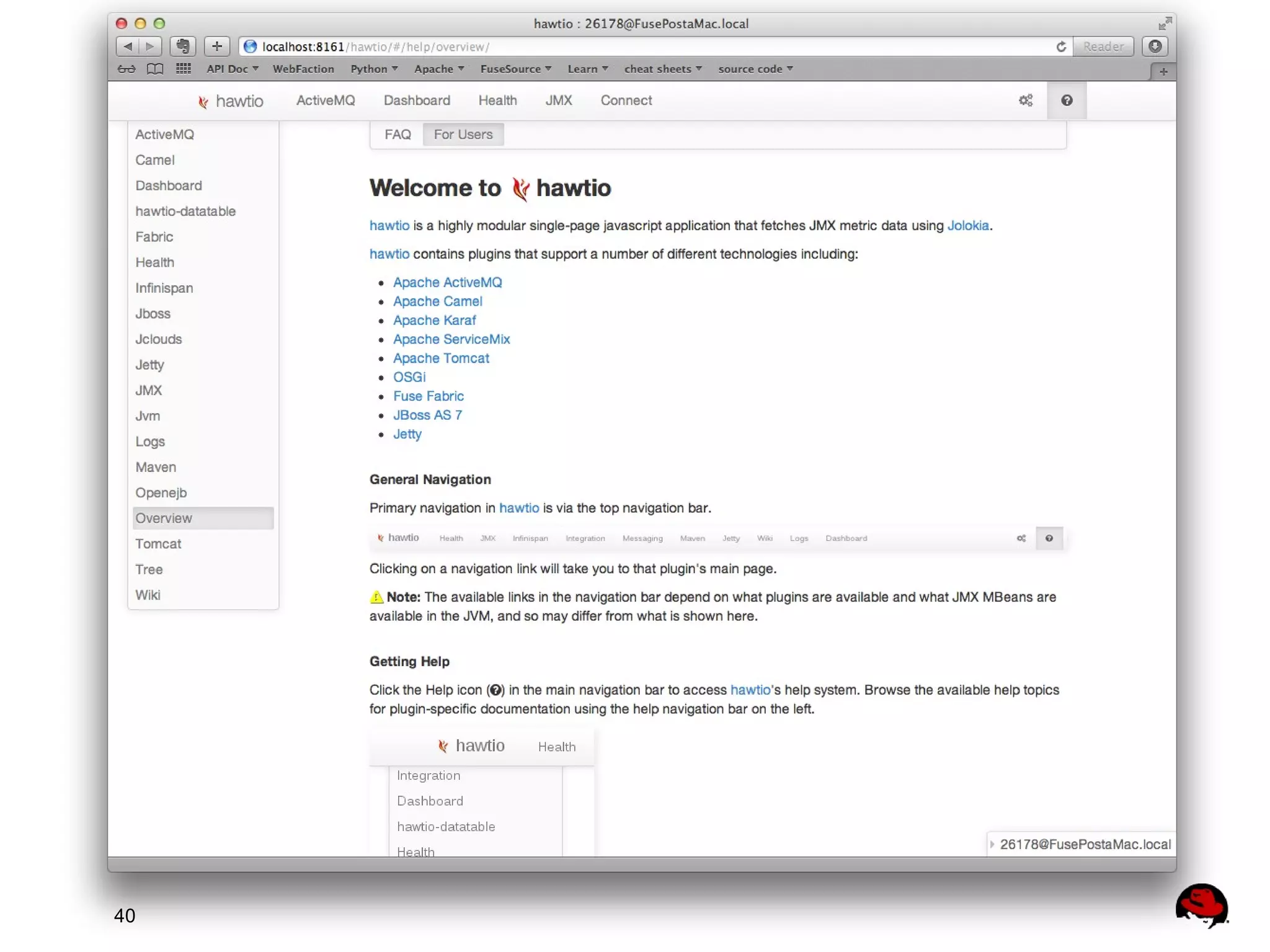Click the Safari reload page icon
The image size is (1270, 952).
[1060, 47]
